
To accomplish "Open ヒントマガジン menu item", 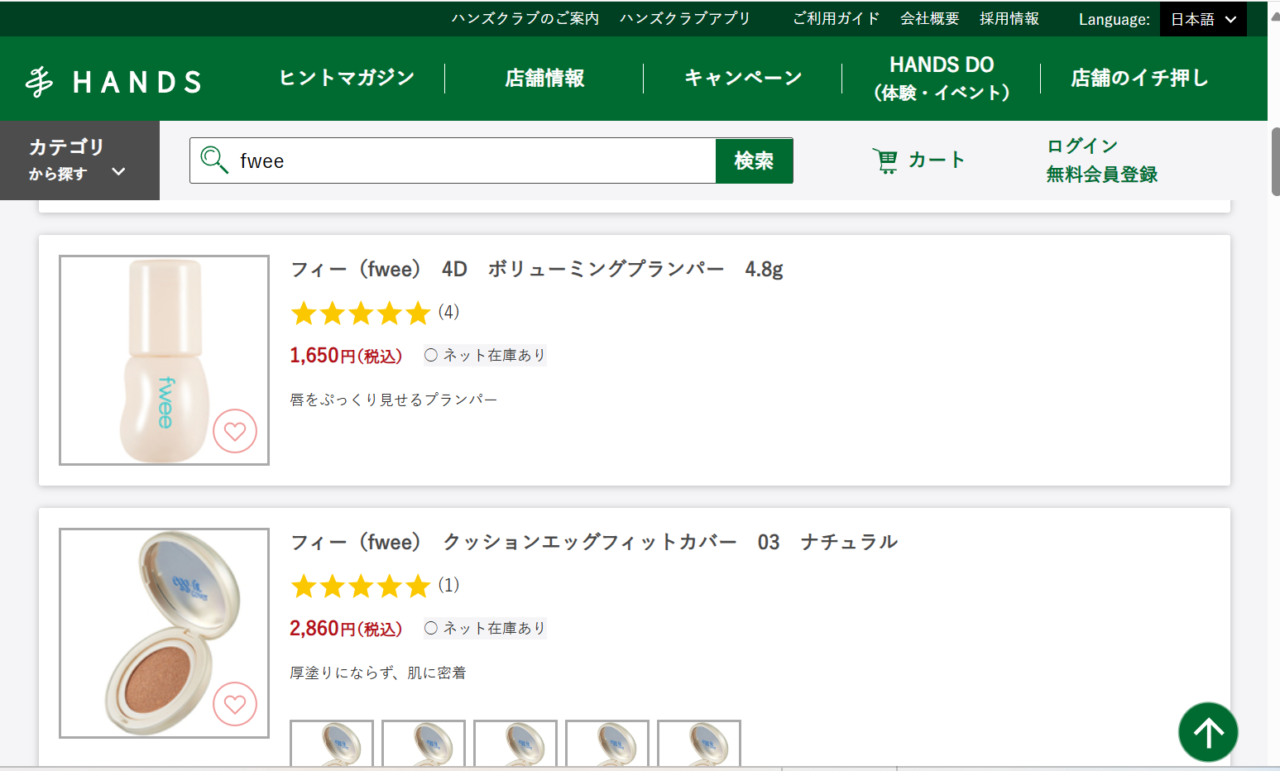I will [346, 78].
